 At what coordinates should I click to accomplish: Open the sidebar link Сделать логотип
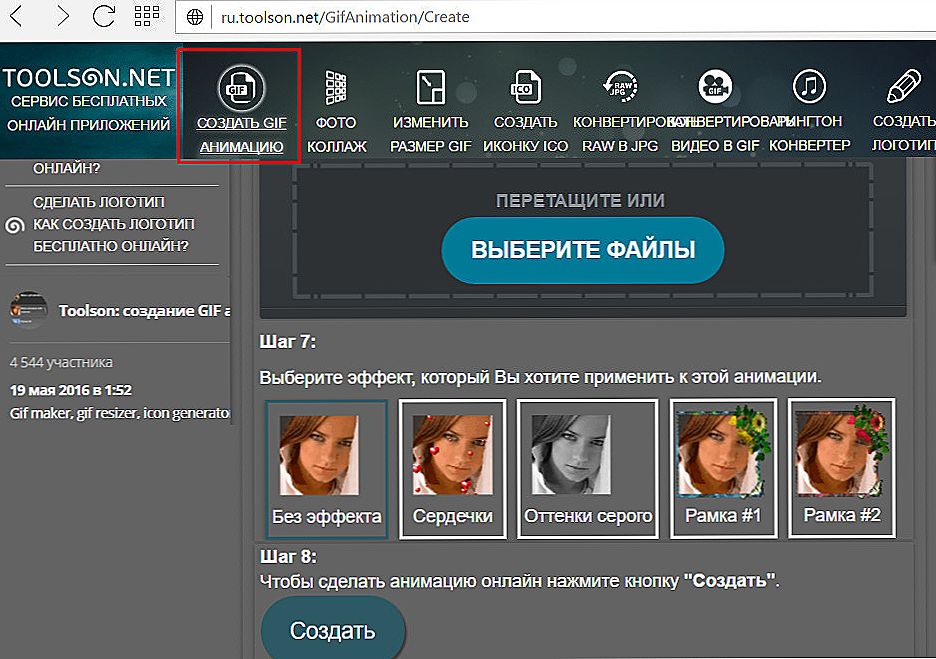point(98,202)
